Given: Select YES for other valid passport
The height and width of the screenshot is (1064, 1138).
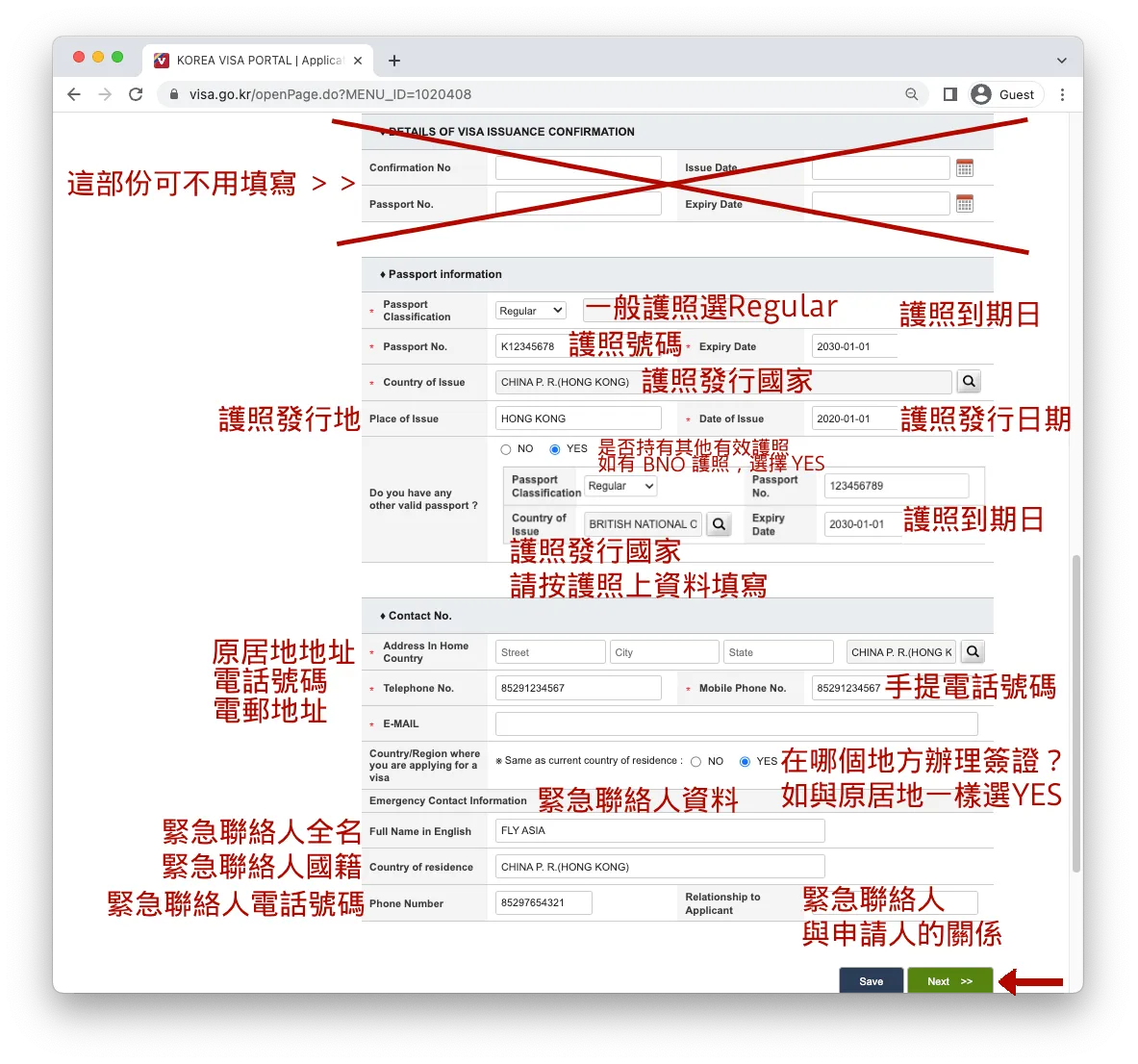Looking at the screenshot, I should (x=554, y=449).
